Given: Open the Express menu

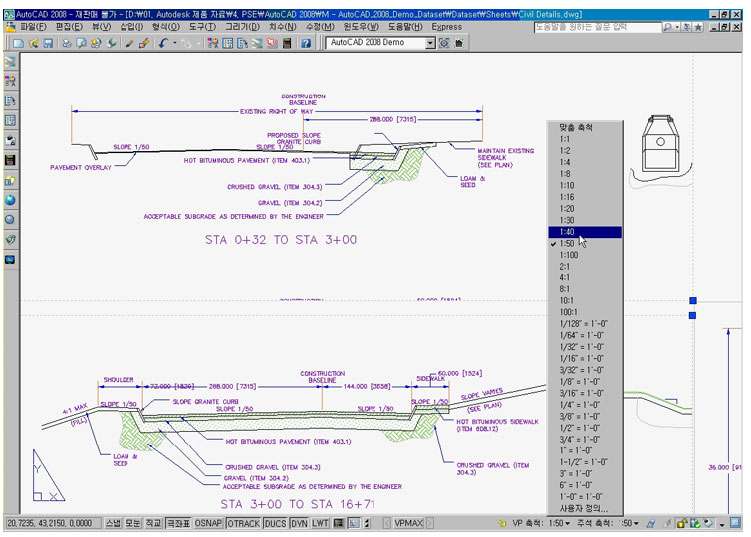Looking at the screenshot, I should [x=446, y=27].
